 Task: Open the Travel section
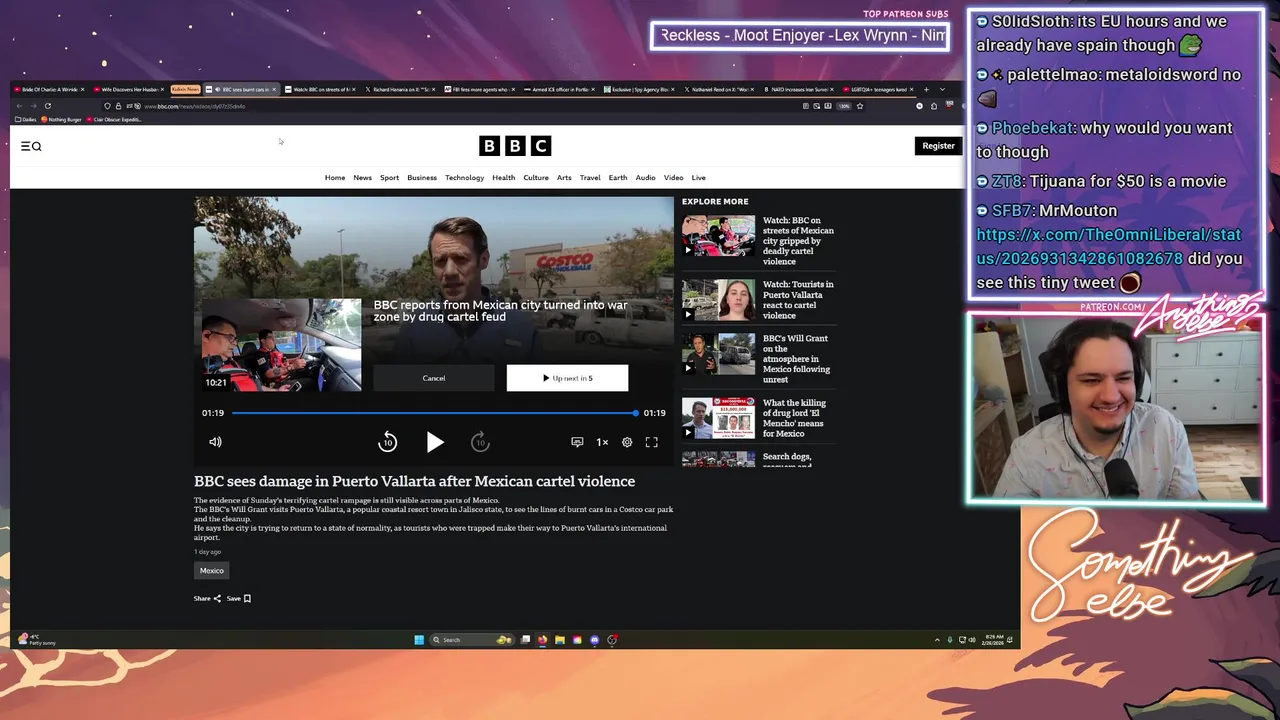coord(590,178)
